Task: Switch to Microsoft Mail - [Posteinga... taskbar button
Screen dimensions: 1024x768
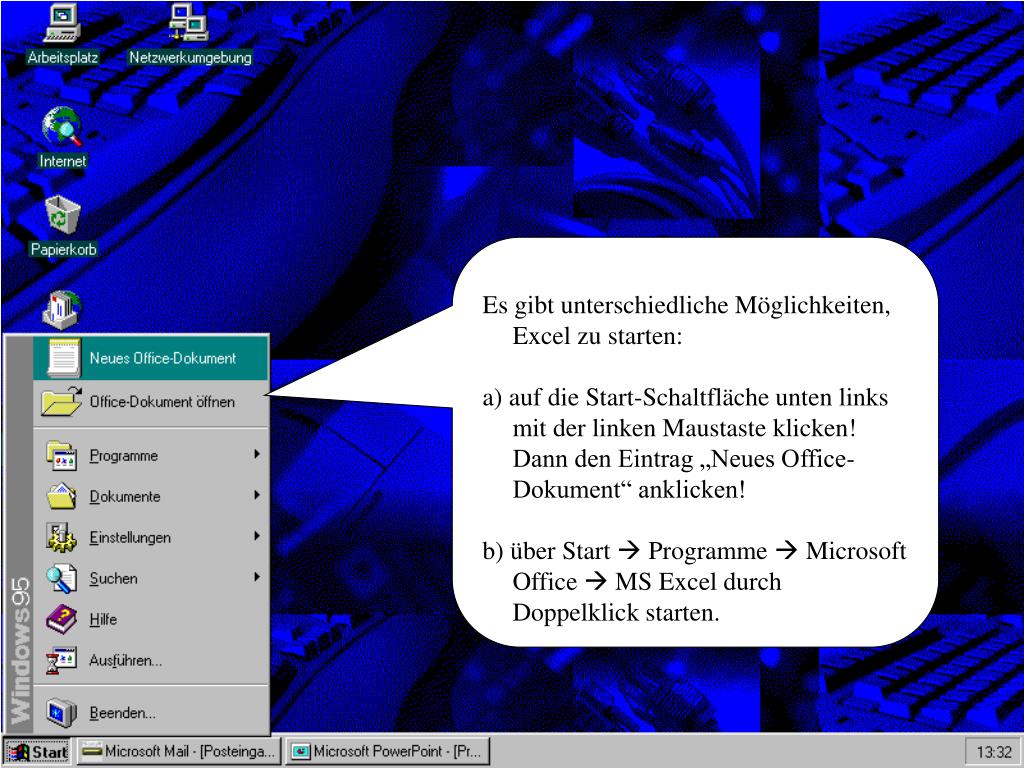Action: point(179,751)
